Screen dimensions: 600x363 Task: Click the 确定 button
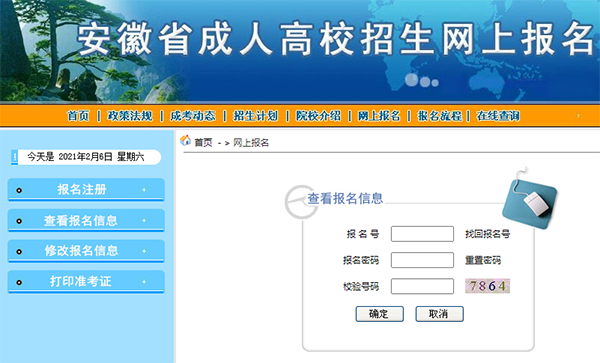(x=380, y=314)
